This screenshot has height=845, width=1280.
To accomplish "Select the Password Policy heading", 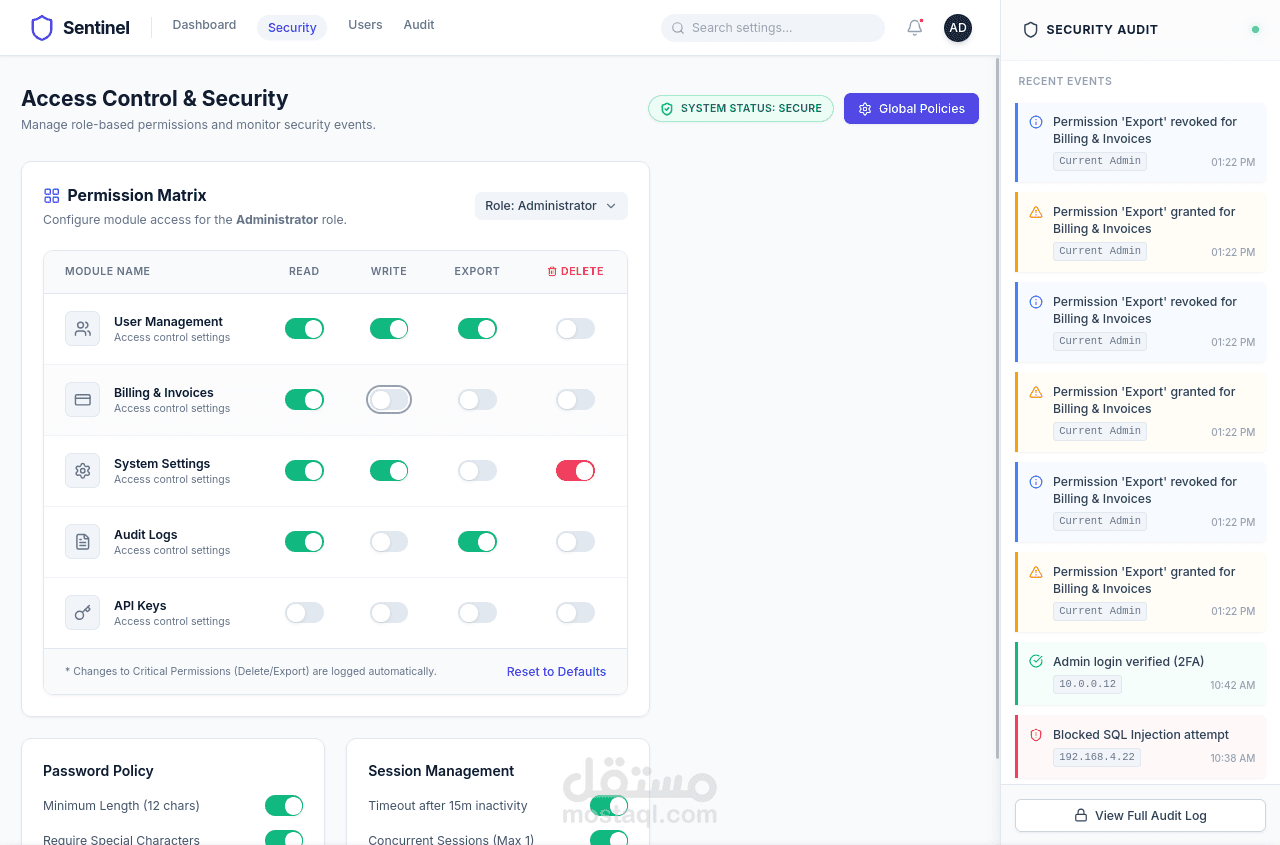I will [98, 771].
